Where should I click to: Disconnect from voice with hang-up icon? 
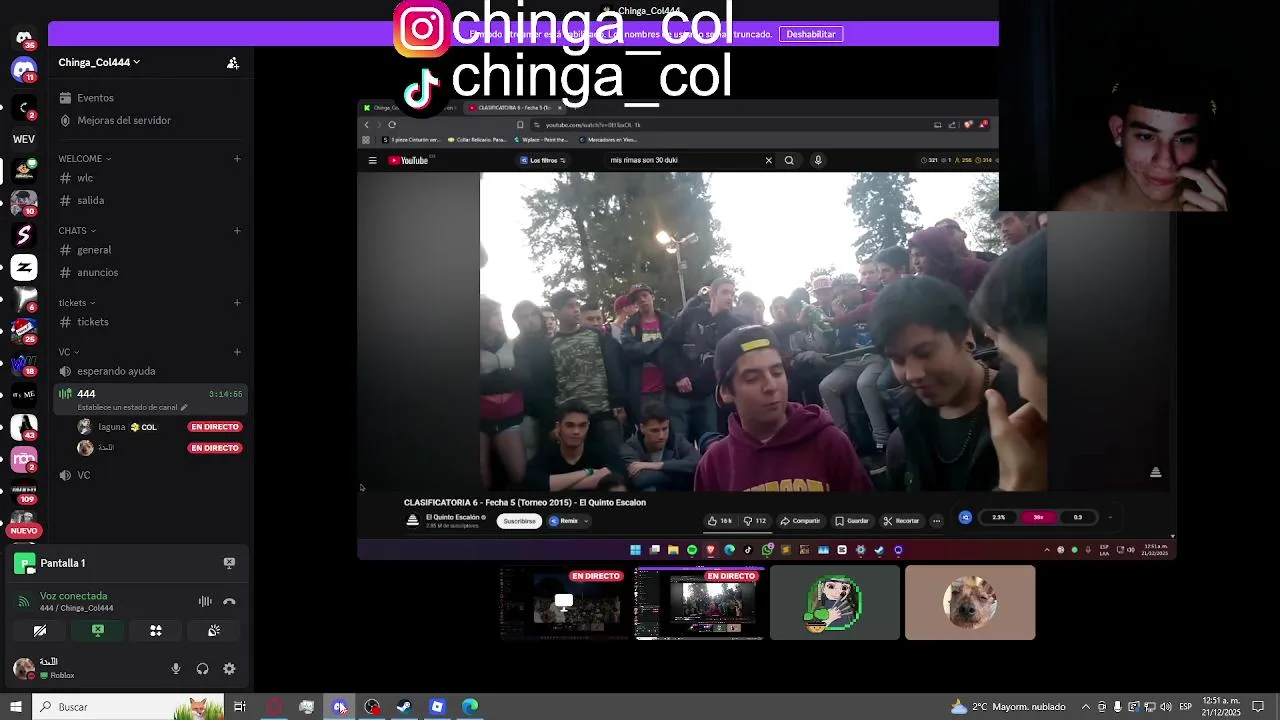click(229, 601)
